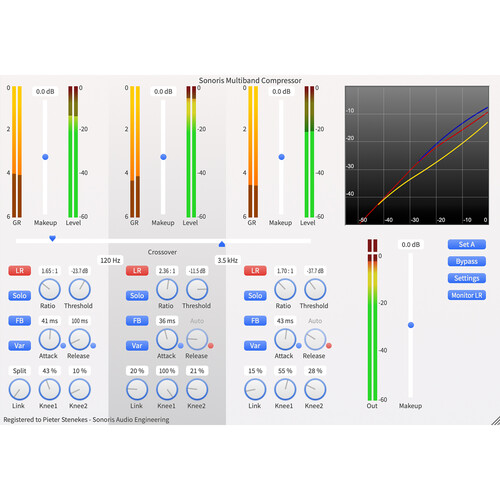Click the low band Link knob
The width and height of the screenshot is (500, 500).
pyautogui.click(x=20, y=389)
